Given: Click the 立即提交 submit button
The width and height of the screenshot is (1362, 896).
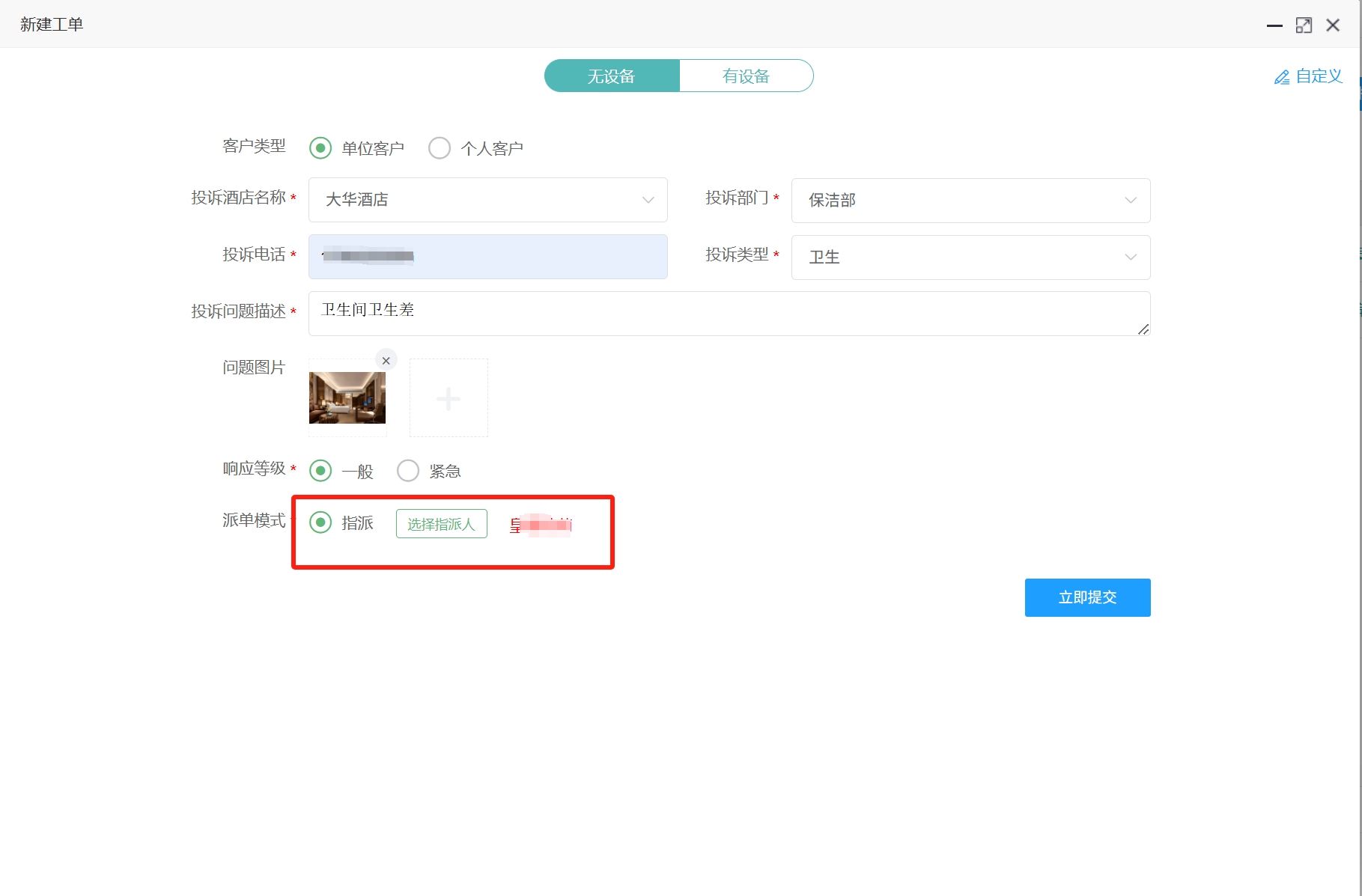Looking at the screenshot, I should tap(1087, 597).
